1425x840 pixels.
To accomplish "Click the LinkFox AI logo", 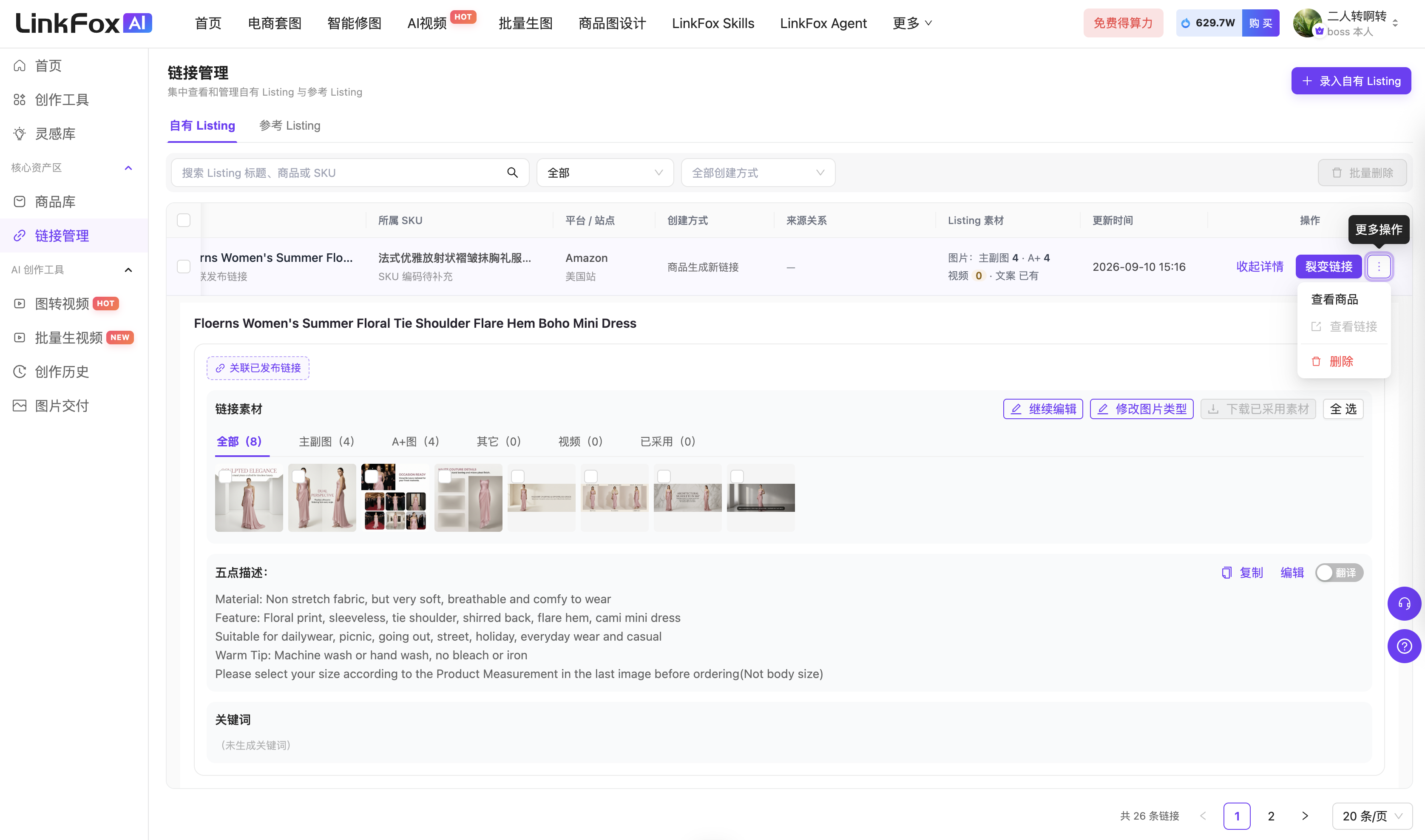I will pyautogui.click(x=84, y=23).
